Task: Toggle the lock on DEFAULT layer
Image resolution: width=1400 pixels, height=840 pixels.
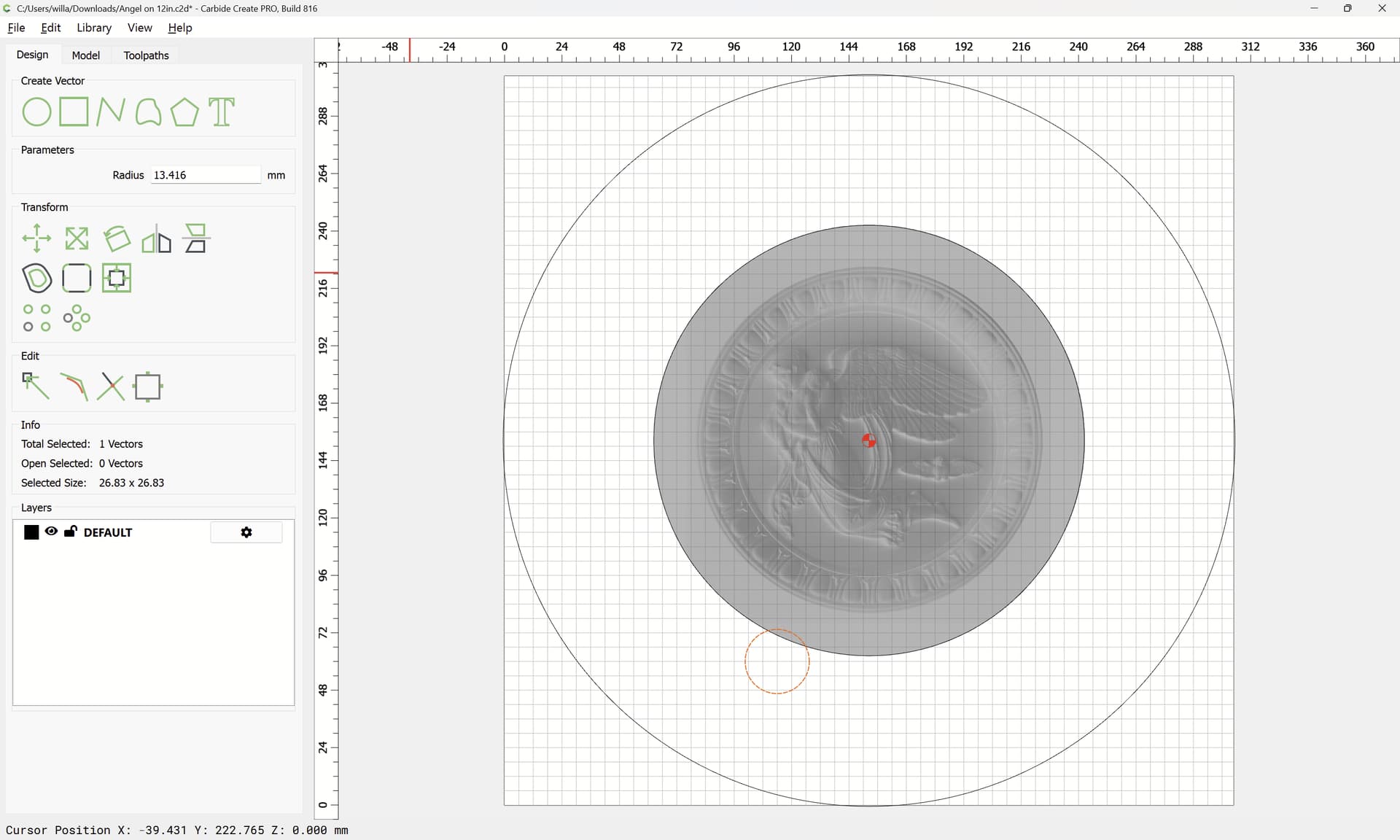Action: (71, 532)
